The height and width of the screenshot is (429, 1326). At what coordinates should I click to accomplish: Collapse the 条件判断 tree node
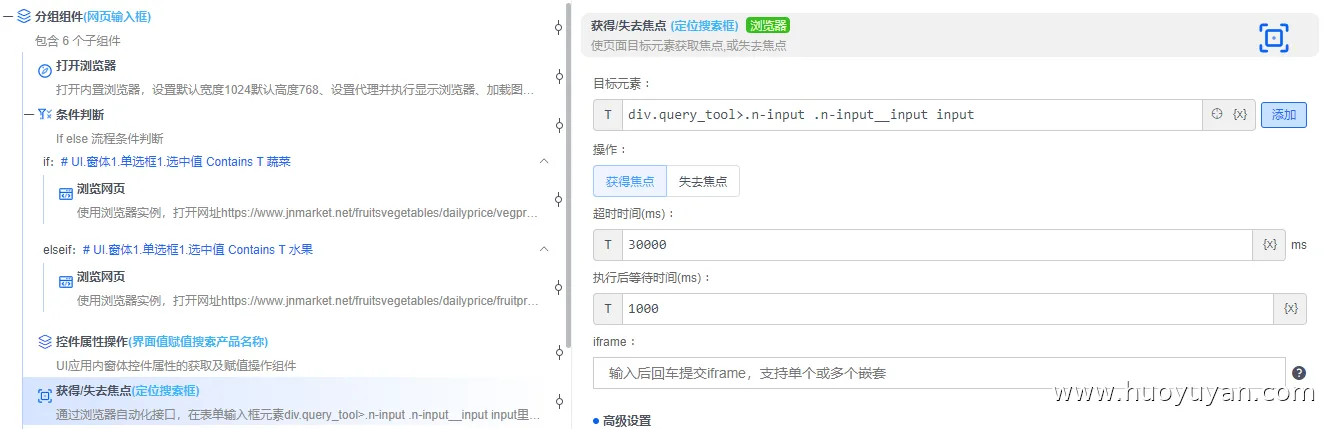pos(28,115)
